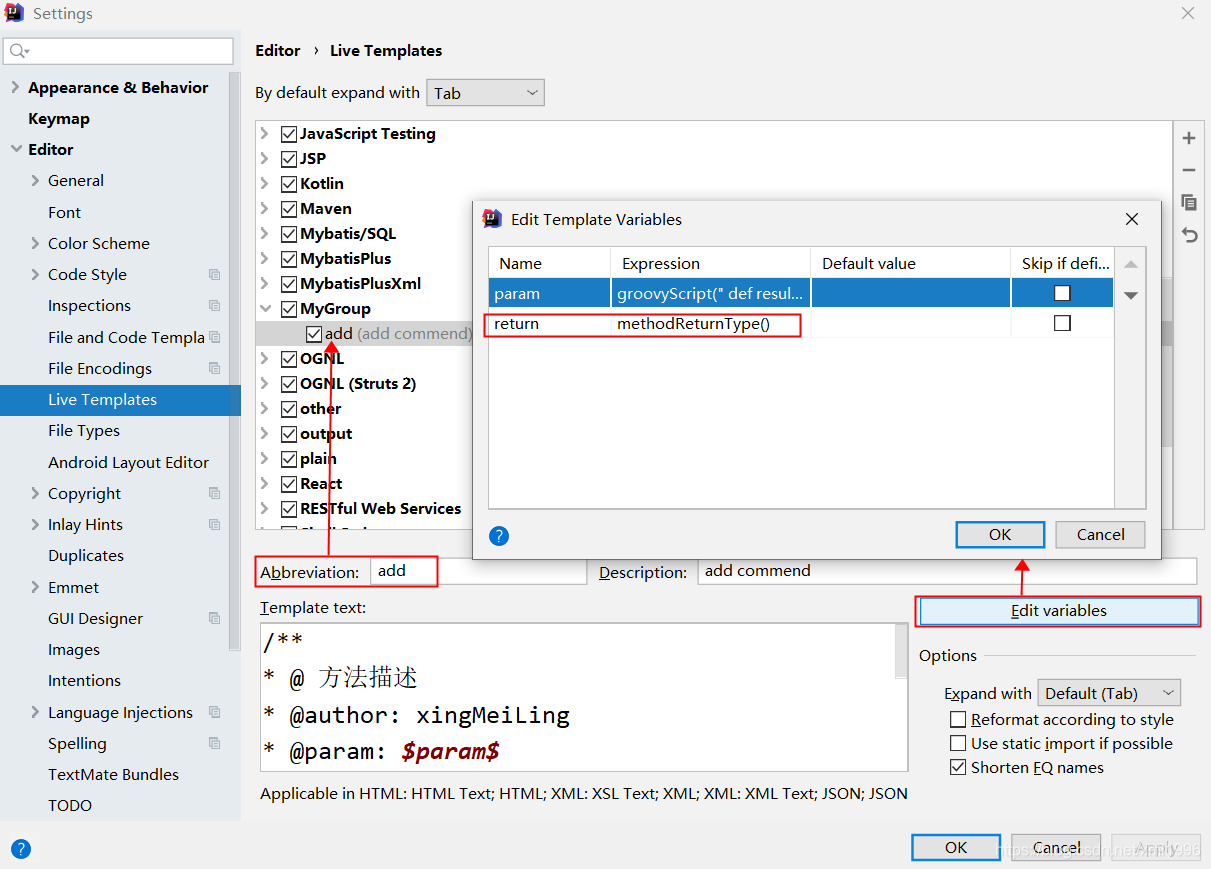Expand React template group

tap(265, 484)
